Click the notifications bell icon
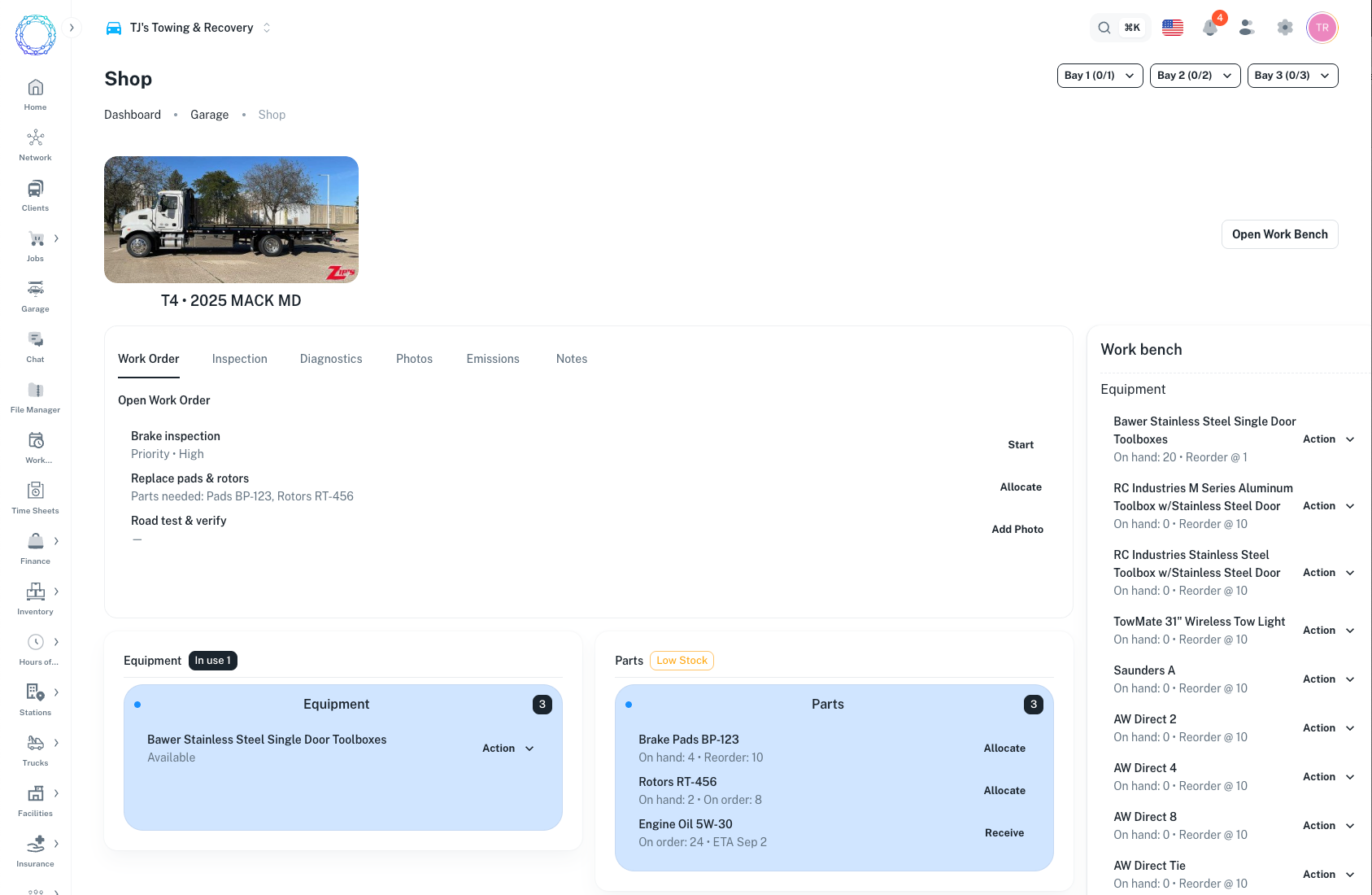 (x=1210, y=28)
